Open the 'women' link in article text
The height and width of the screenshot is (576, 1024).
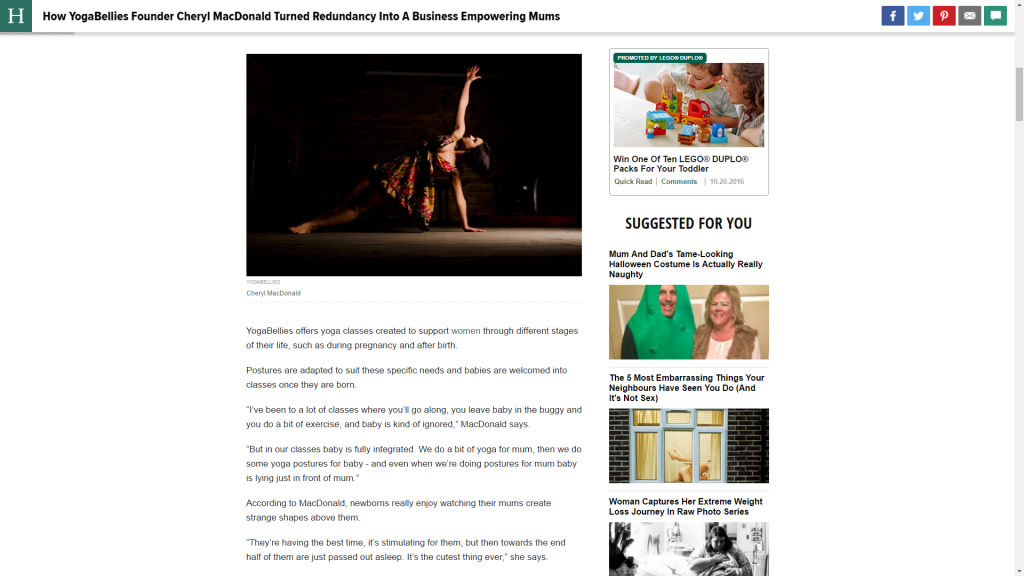click(466, 331)
